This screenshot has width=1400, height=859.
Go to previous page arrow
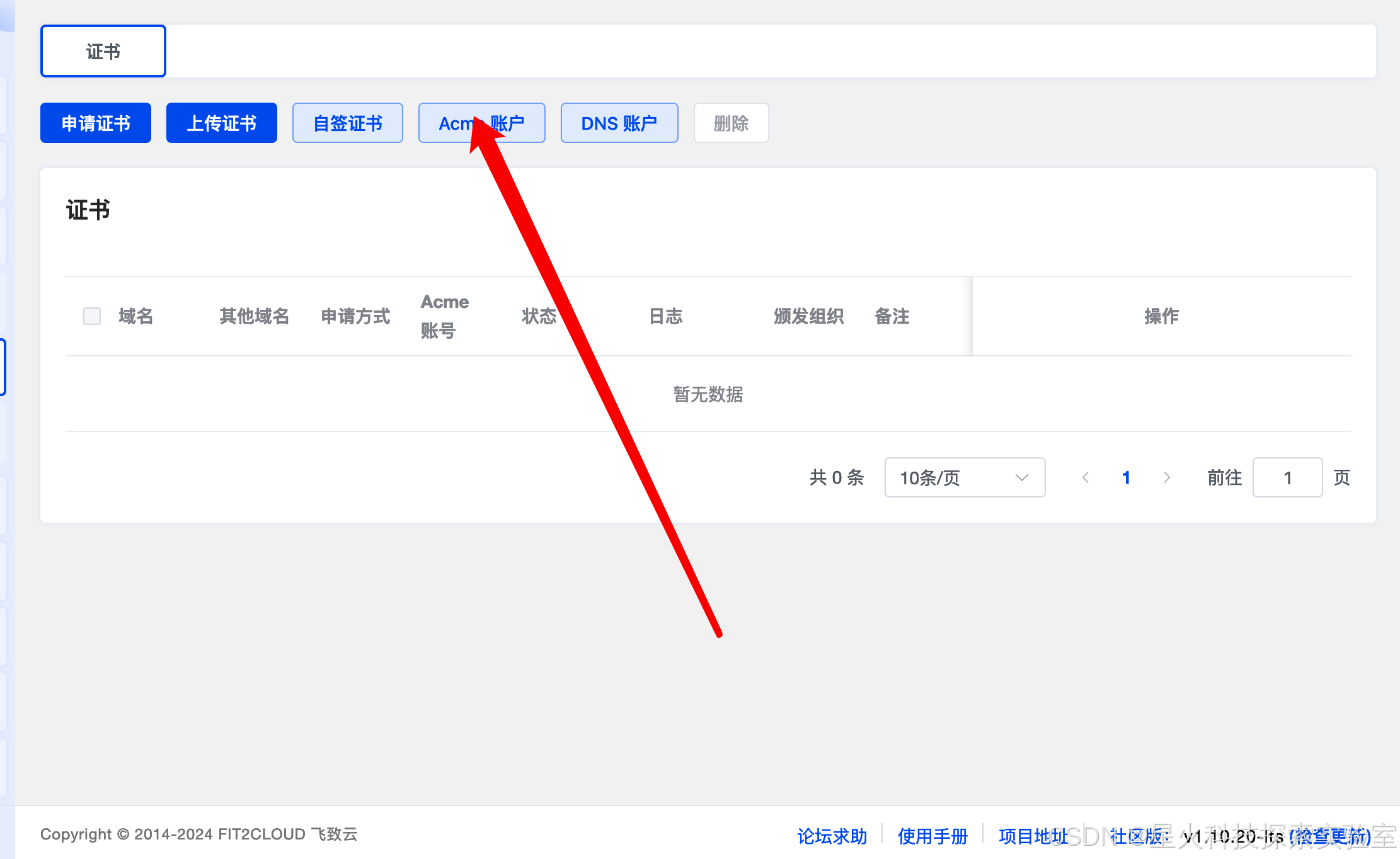1086,478
